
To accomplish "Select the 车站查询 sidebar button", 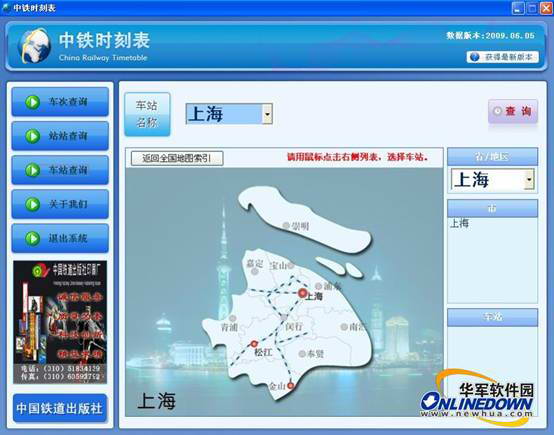I will pyautogui.click(x=60, y=170).
